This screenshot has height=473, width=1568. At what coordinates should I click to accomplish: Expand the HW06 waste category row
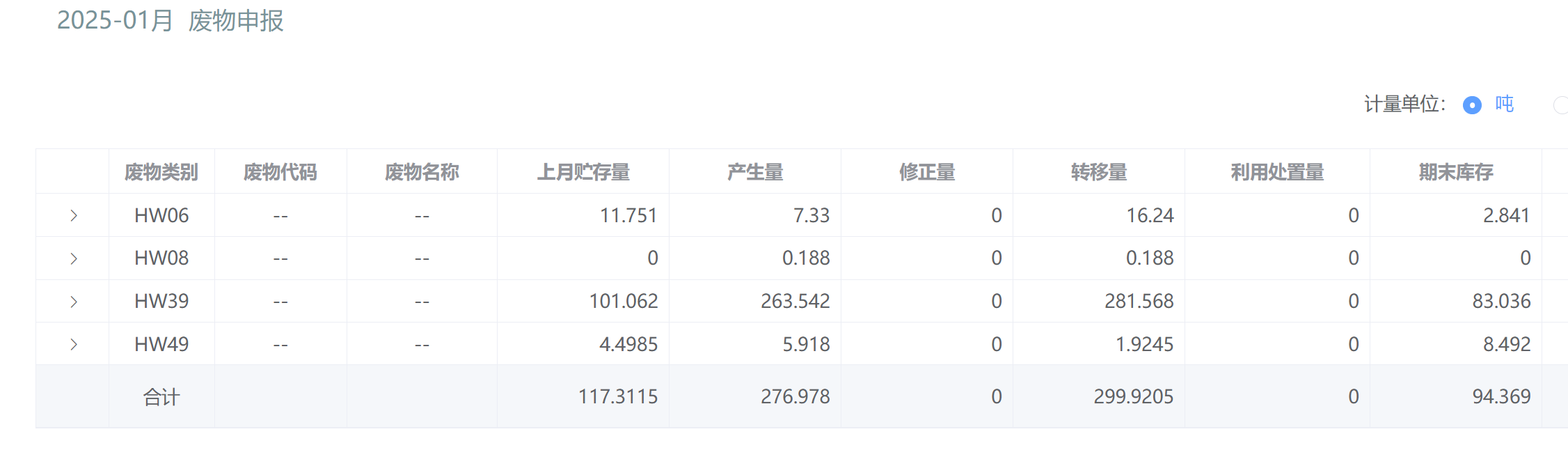click(x=73, y=216)
